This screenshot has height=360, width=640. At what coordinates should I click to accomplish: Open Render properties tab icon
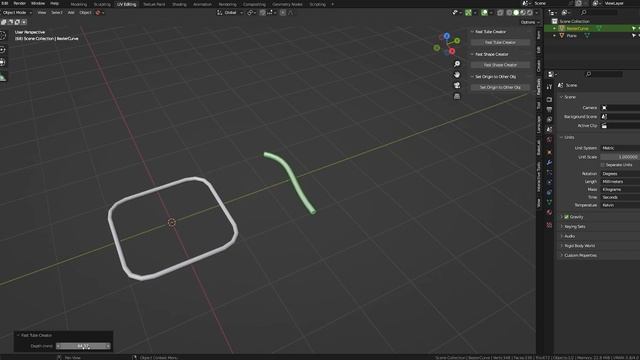coord(549,100)
